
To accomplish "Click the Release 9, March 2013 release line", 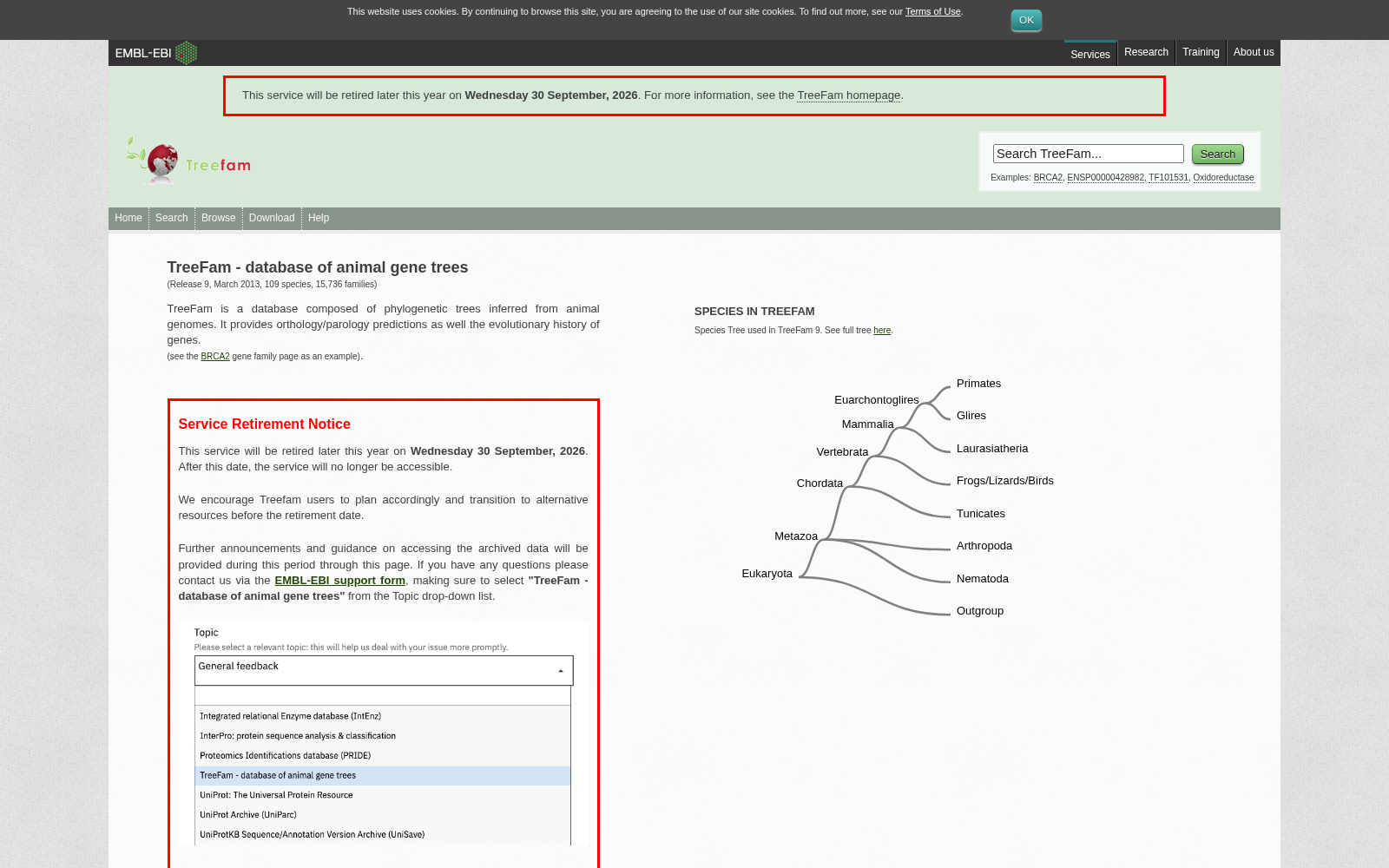I will [273, 285].
